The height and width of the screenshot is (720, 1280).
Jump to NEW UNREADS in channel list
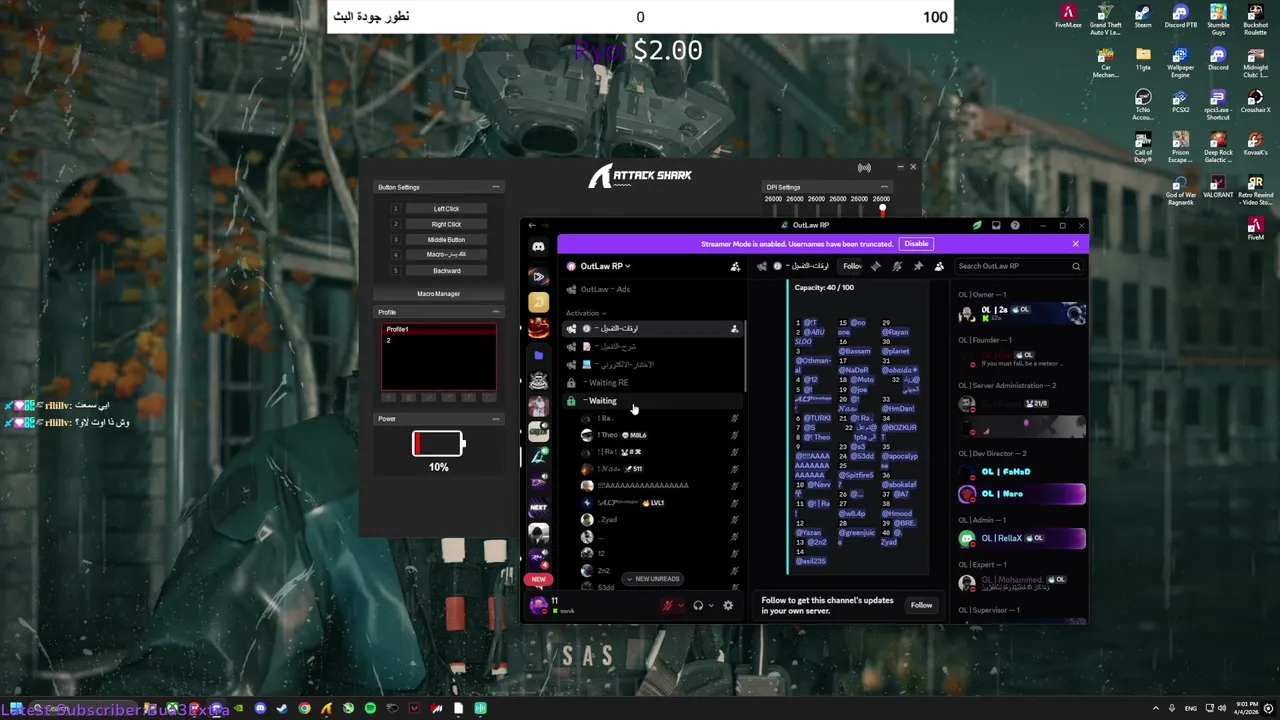pos(652,579)
